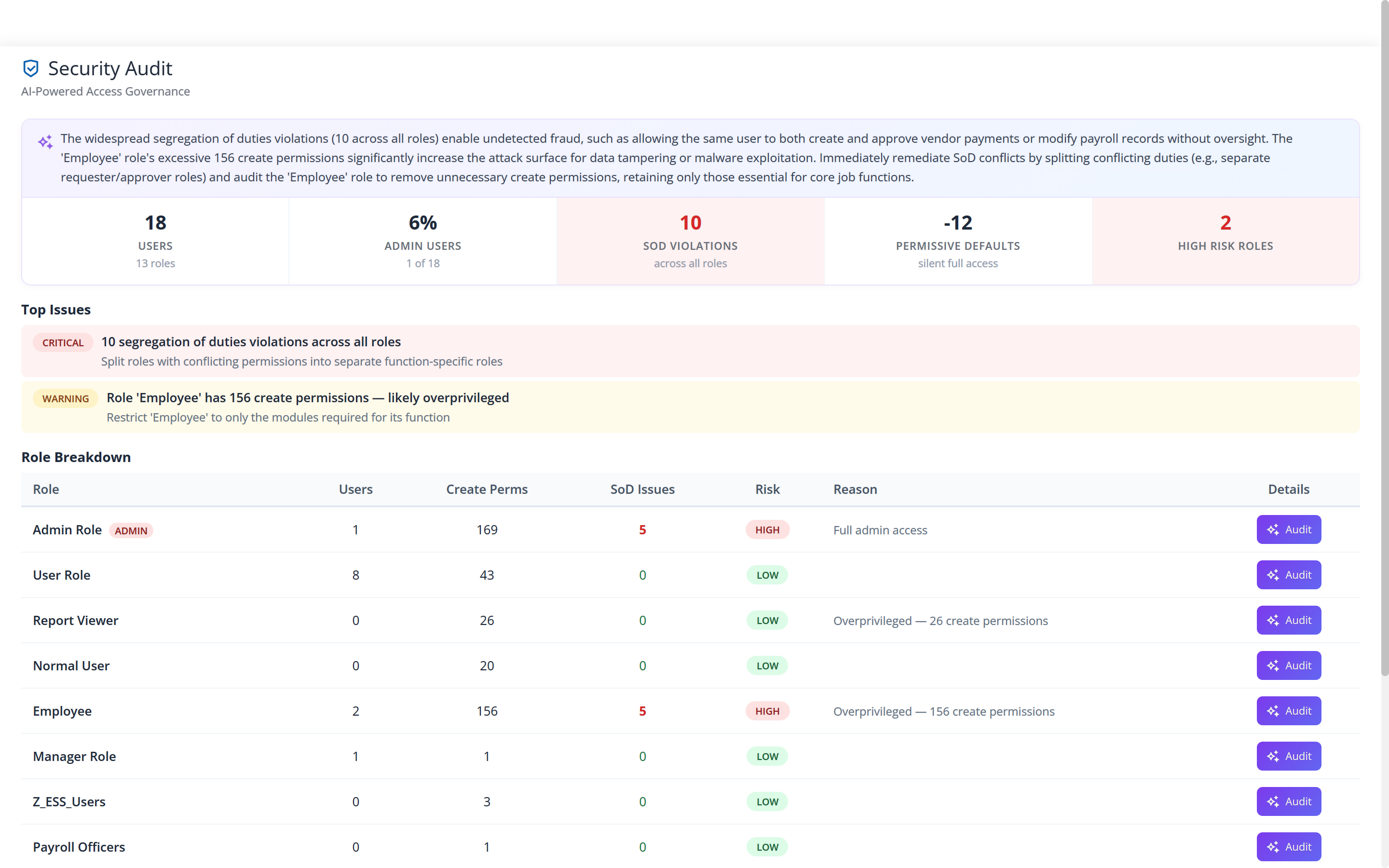The height and width of the screenshot is (868, 1389).
Task: Click users count 8 for User Role
Action: (356, 575)
